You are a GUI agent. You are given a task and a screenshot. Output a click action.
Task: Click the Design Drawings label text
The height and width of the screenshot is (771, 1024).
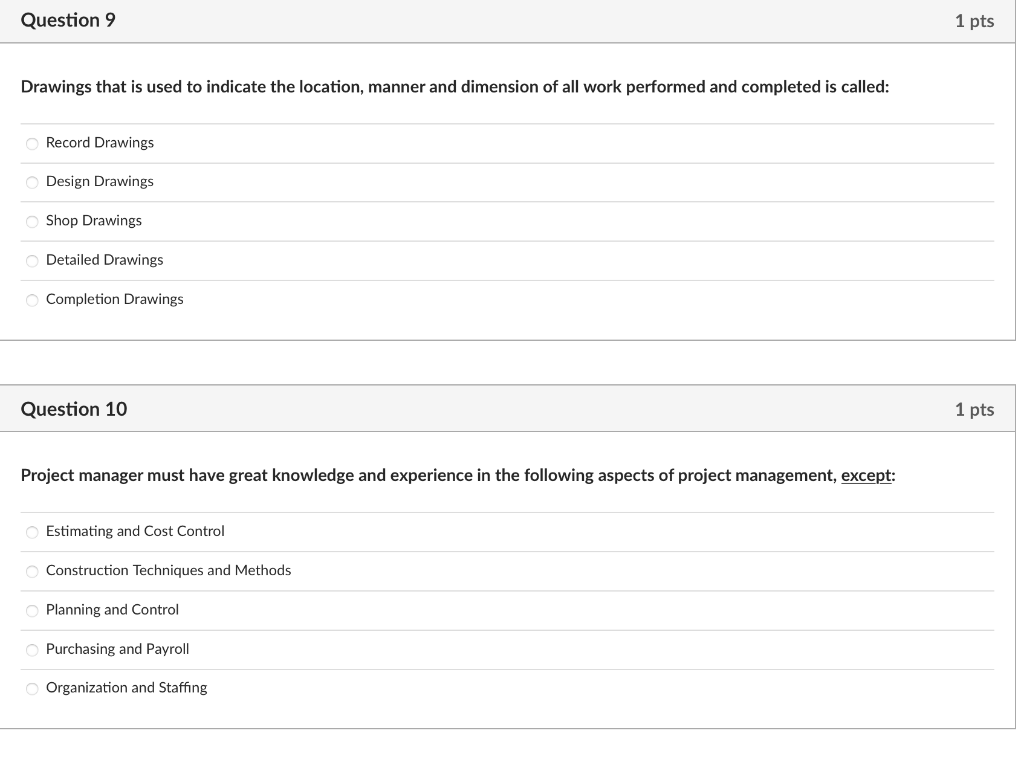100,181
